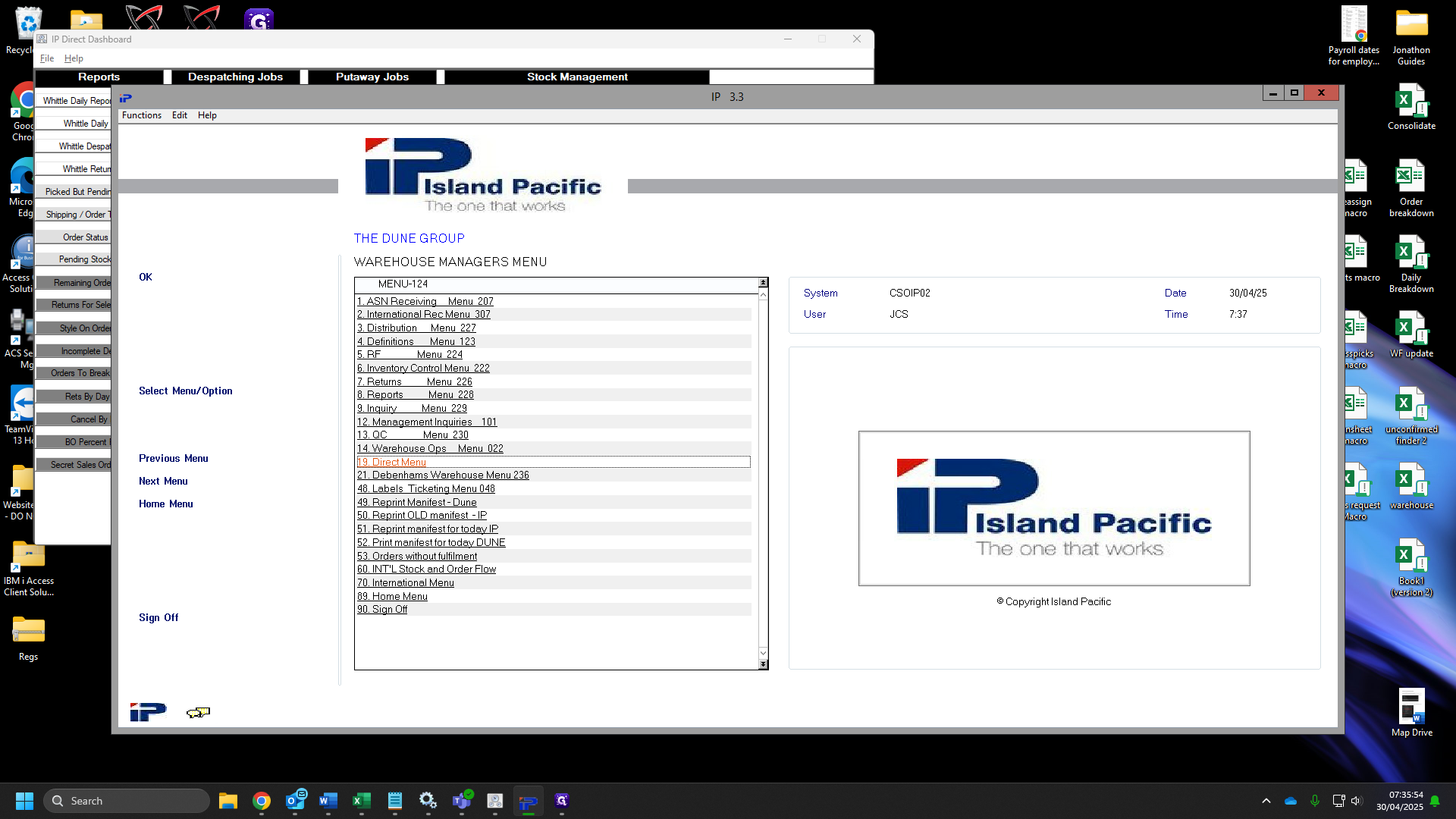
Task: Click the taskbar Search box
Action: click(127, 801)
